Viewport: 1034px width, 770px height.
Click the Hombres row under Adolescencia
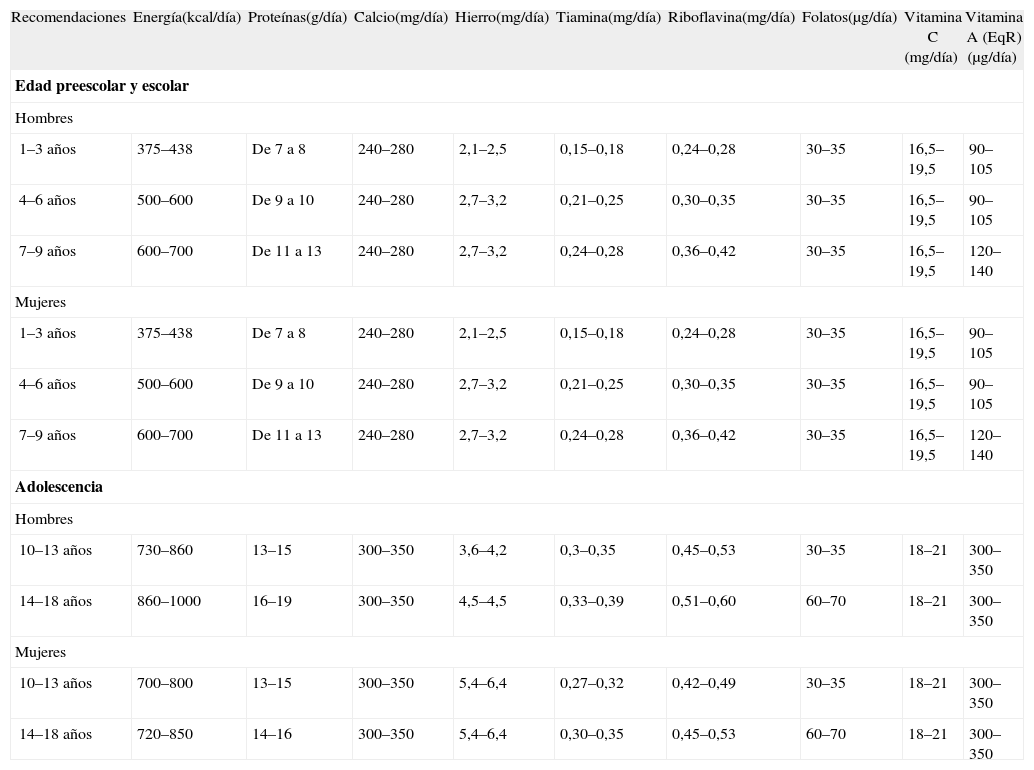[x=44, y=519]
